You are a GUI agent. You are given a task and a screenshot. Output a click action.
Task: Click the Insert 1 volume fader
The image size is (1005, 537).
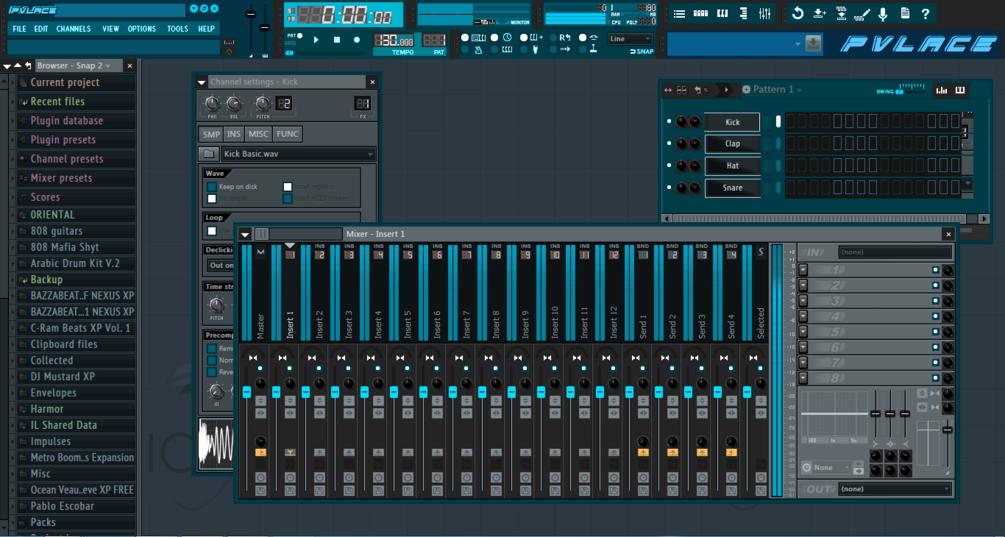point(276,392)
